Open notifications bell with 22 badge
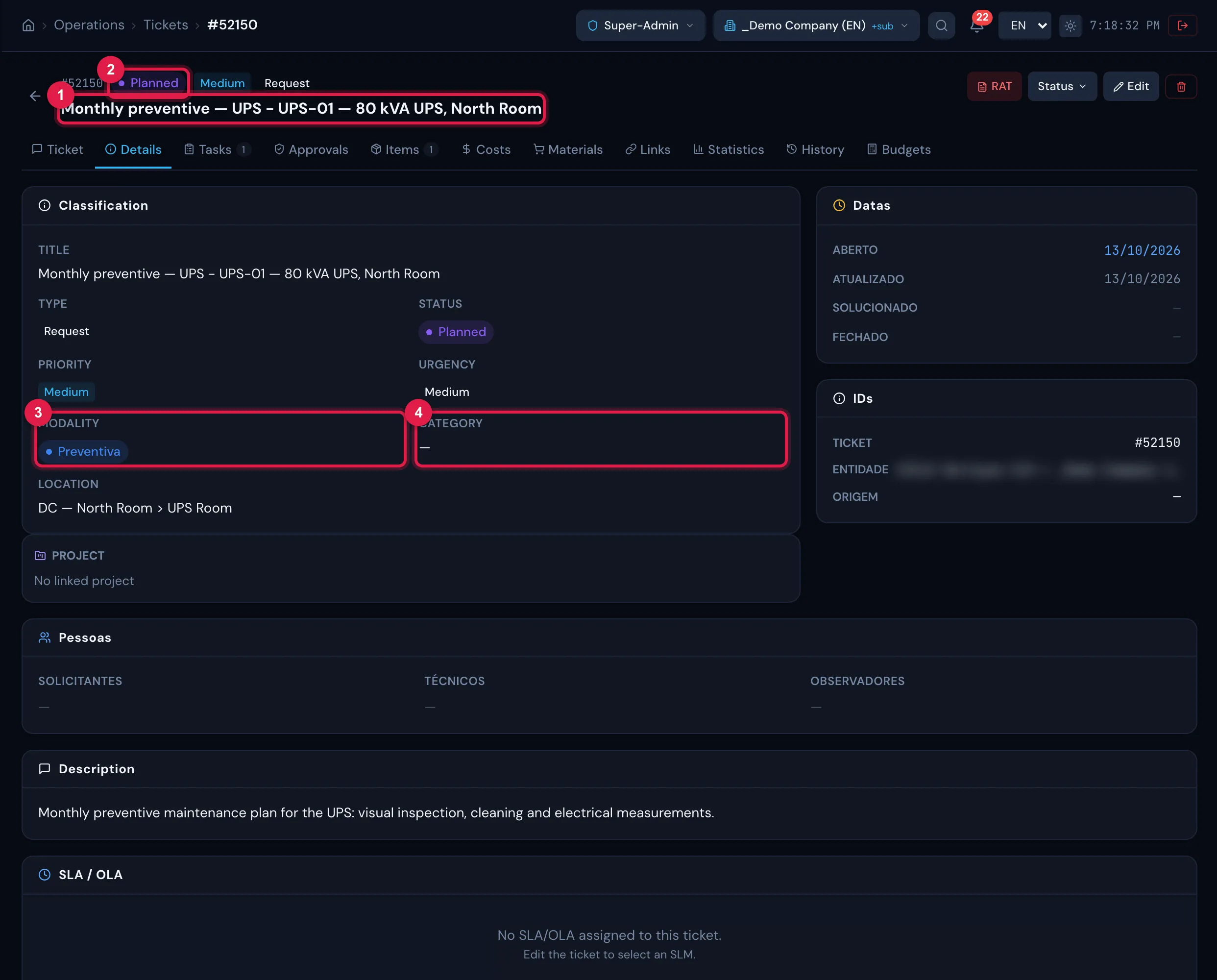1217x980 pixels. (x=977, y=25)
